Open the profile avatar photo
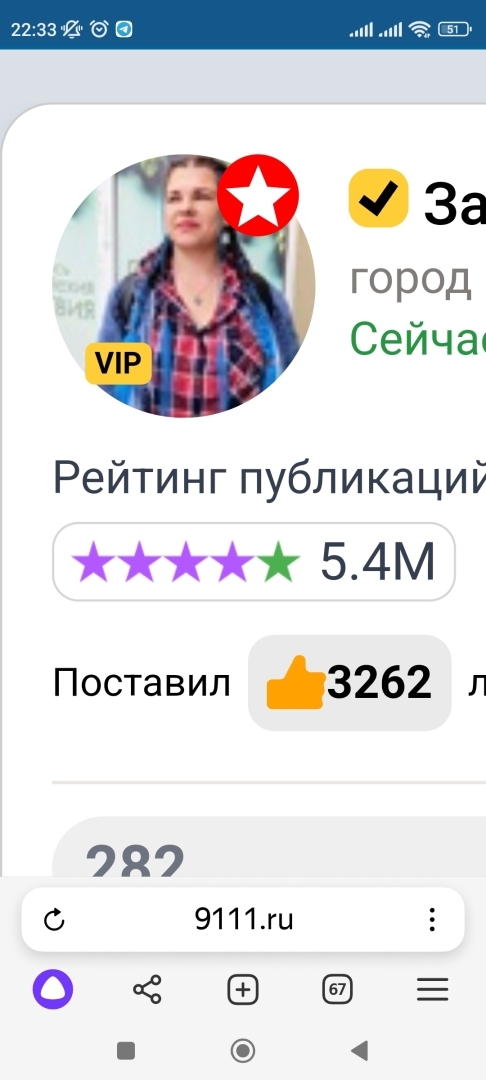This screenshot has height=1080, width=486. [184, 286]
